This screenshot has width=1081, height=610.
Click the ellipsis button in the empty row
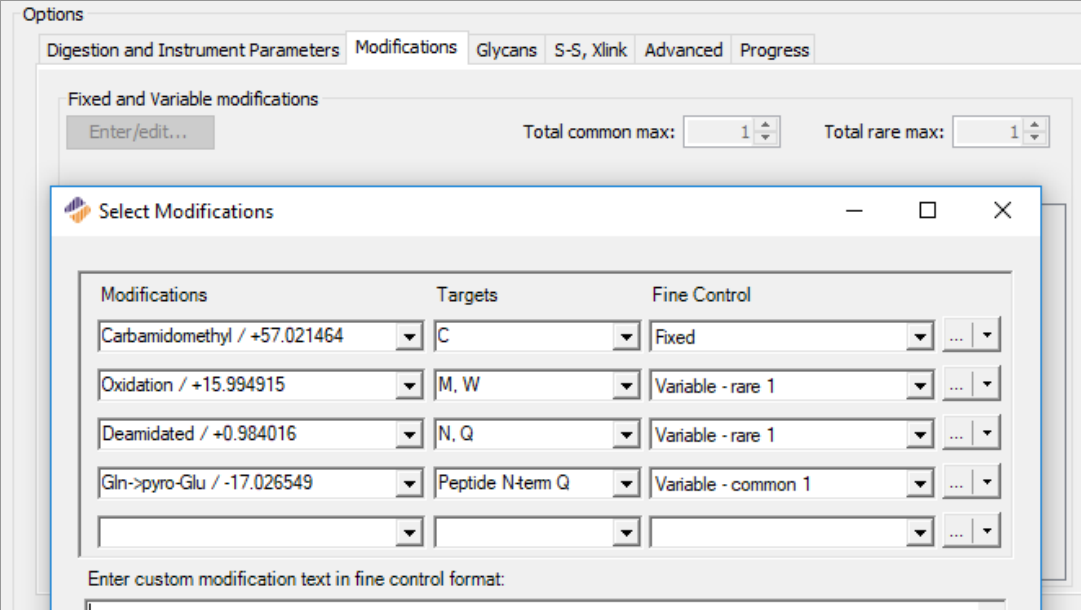956,532
